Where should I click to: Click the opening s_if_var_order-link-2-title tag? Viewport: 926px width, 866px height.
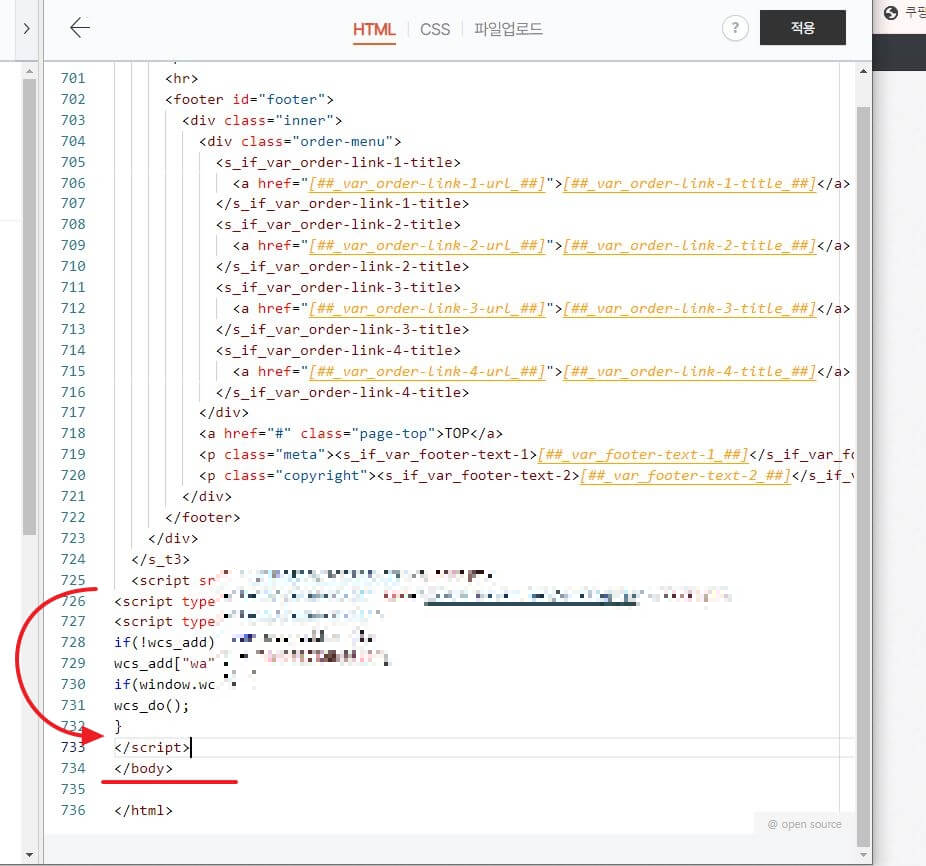[338, 224]
